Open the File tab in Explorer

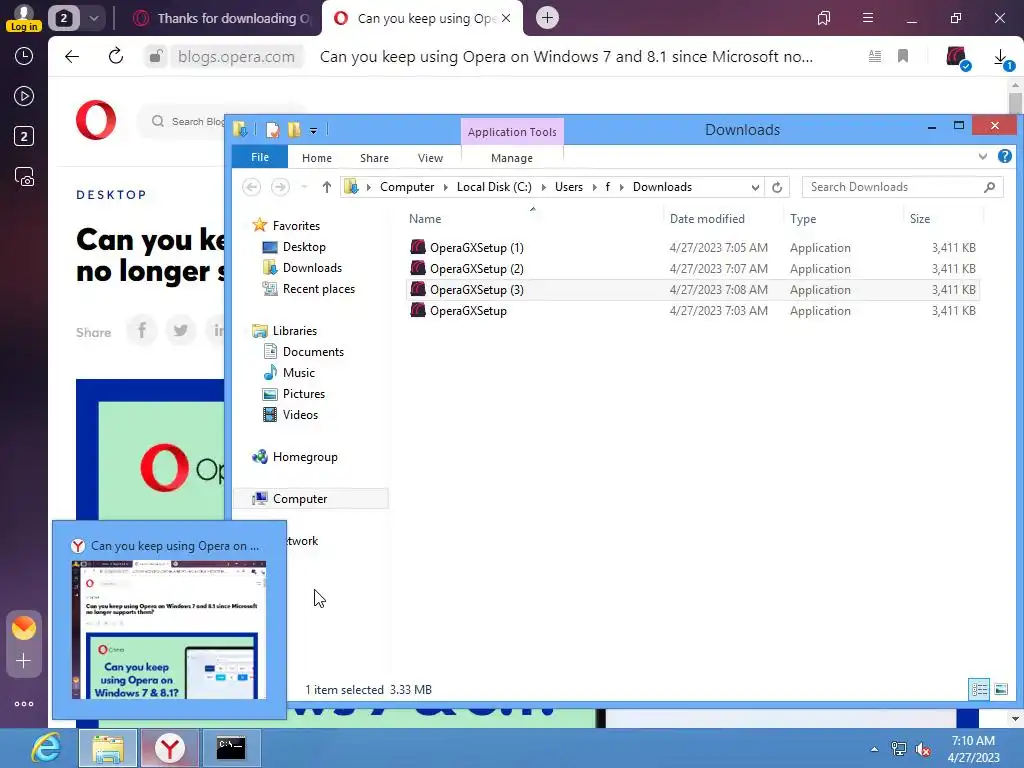click(x=260, y=157)
